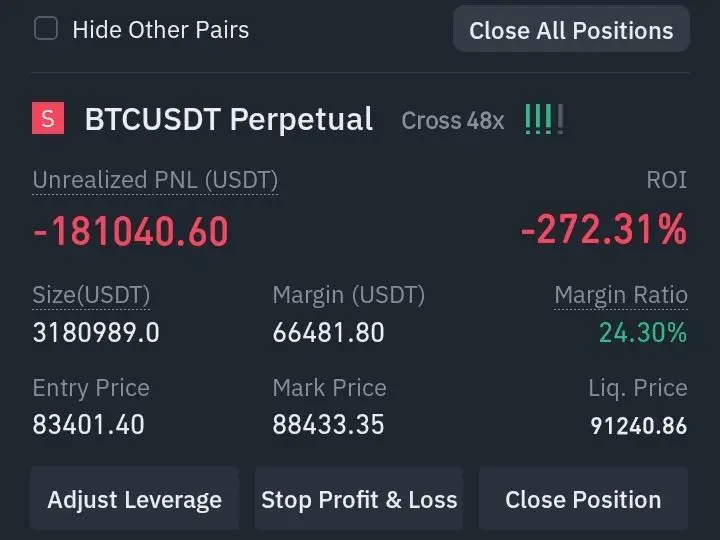Open Stop Profit & Loss settings
The image size is (720, 540).
pos(359,499)
